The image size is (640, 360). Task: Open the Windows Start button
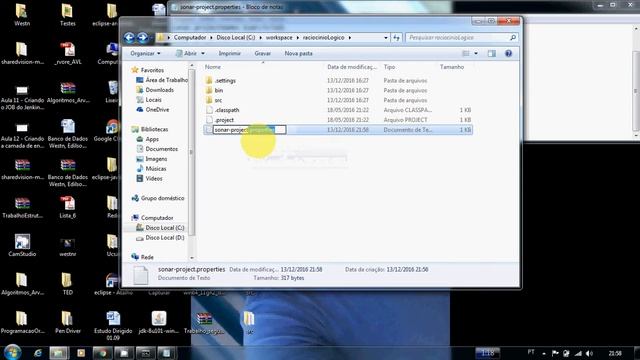point(12,353)
